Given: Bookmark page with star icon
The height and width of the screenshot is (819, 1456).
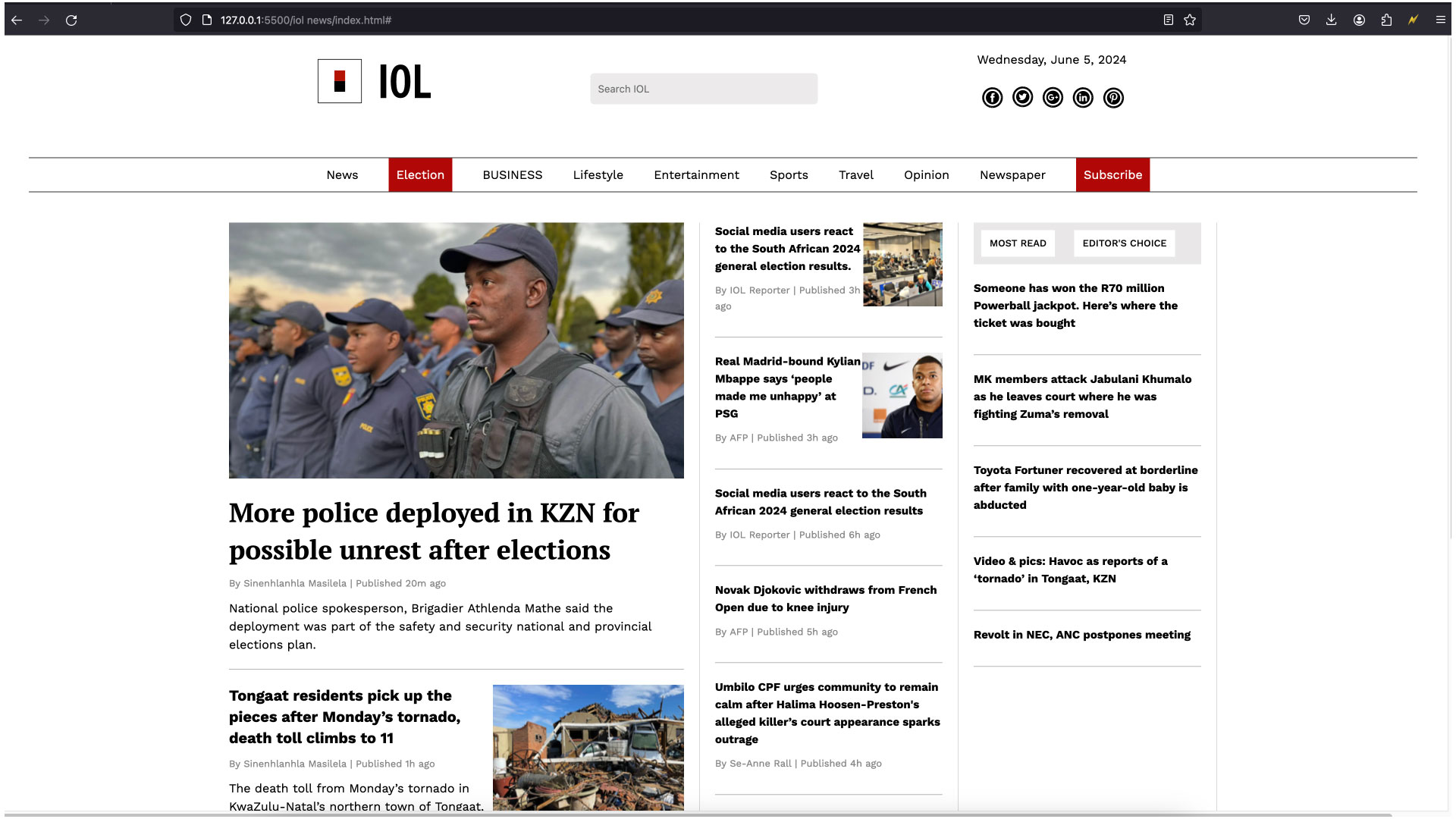Looking at the screenshot, I should click(x=1190, y=20).
